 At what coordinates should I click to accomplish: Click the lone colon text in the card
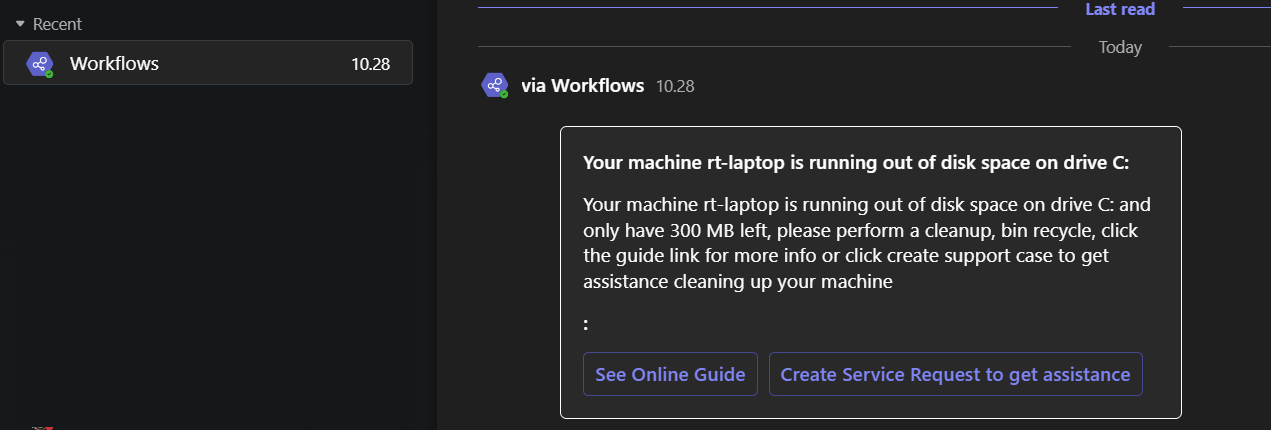pos(586,324)
